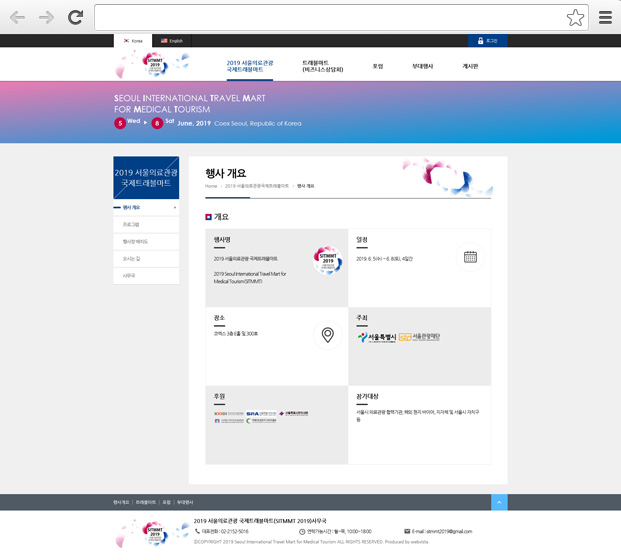The height and width of the screenshot is (560, 621).
Task: Click the SITMMT 2019 emblem in the '행사명' card
Action: tap(328, 259)
